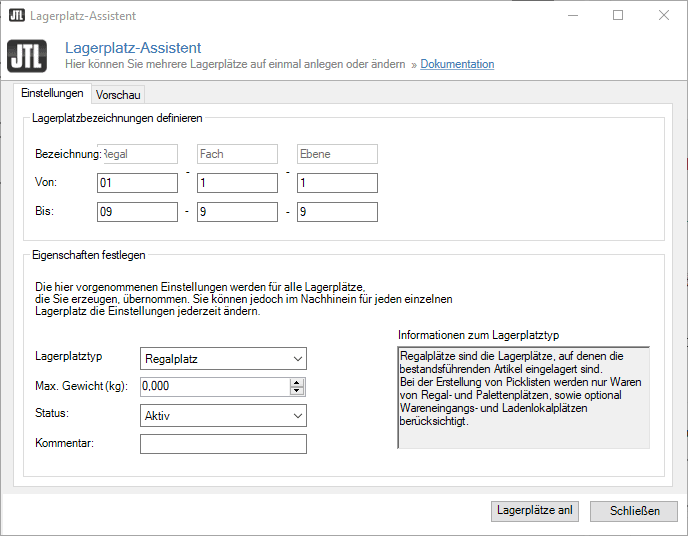
Task: Close the Lagerplatz-Assistent window
Action: [x=664, y=15]
